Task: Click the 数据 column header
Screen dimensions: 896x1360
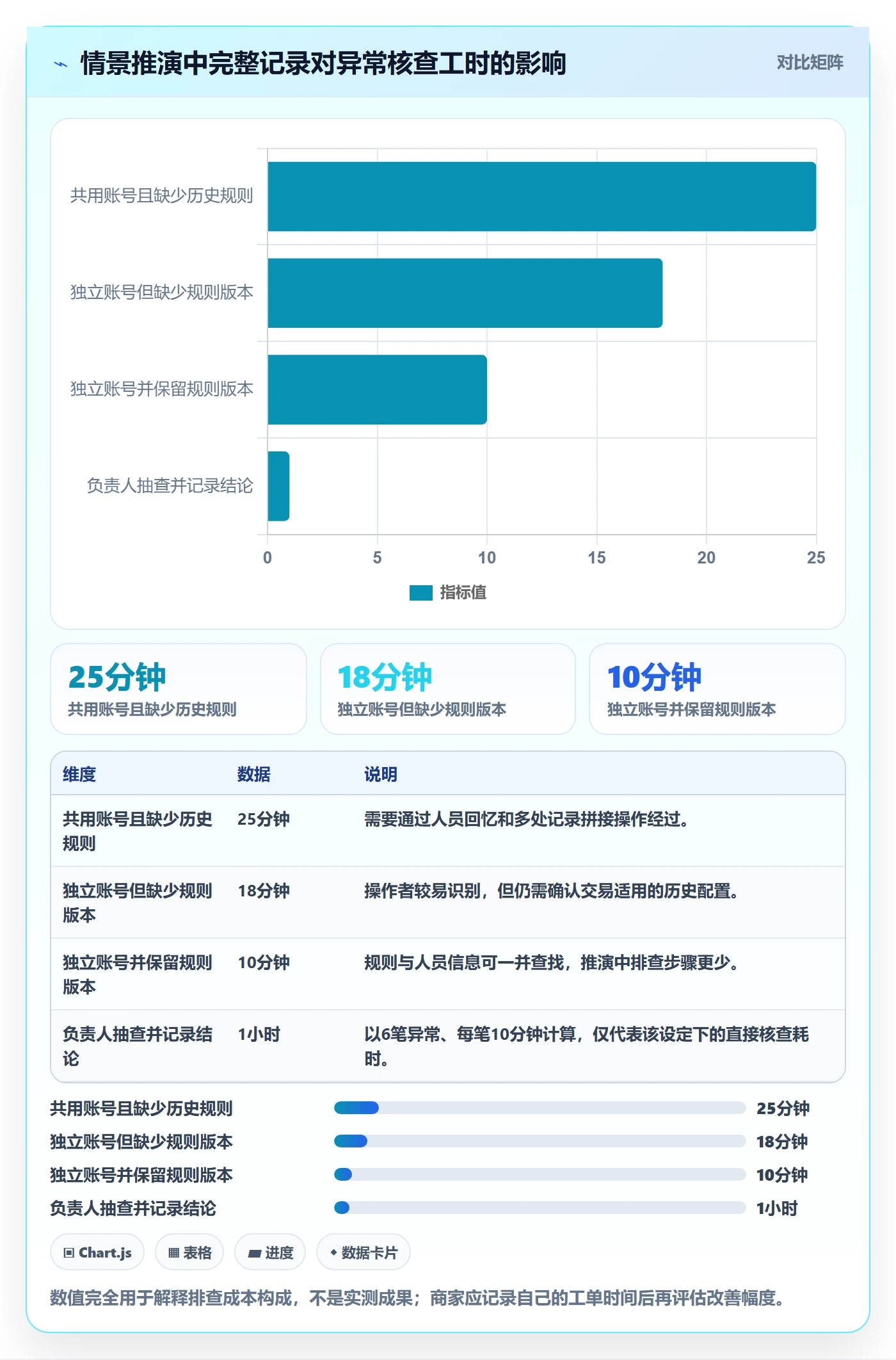Action: [x=254, y=774]
